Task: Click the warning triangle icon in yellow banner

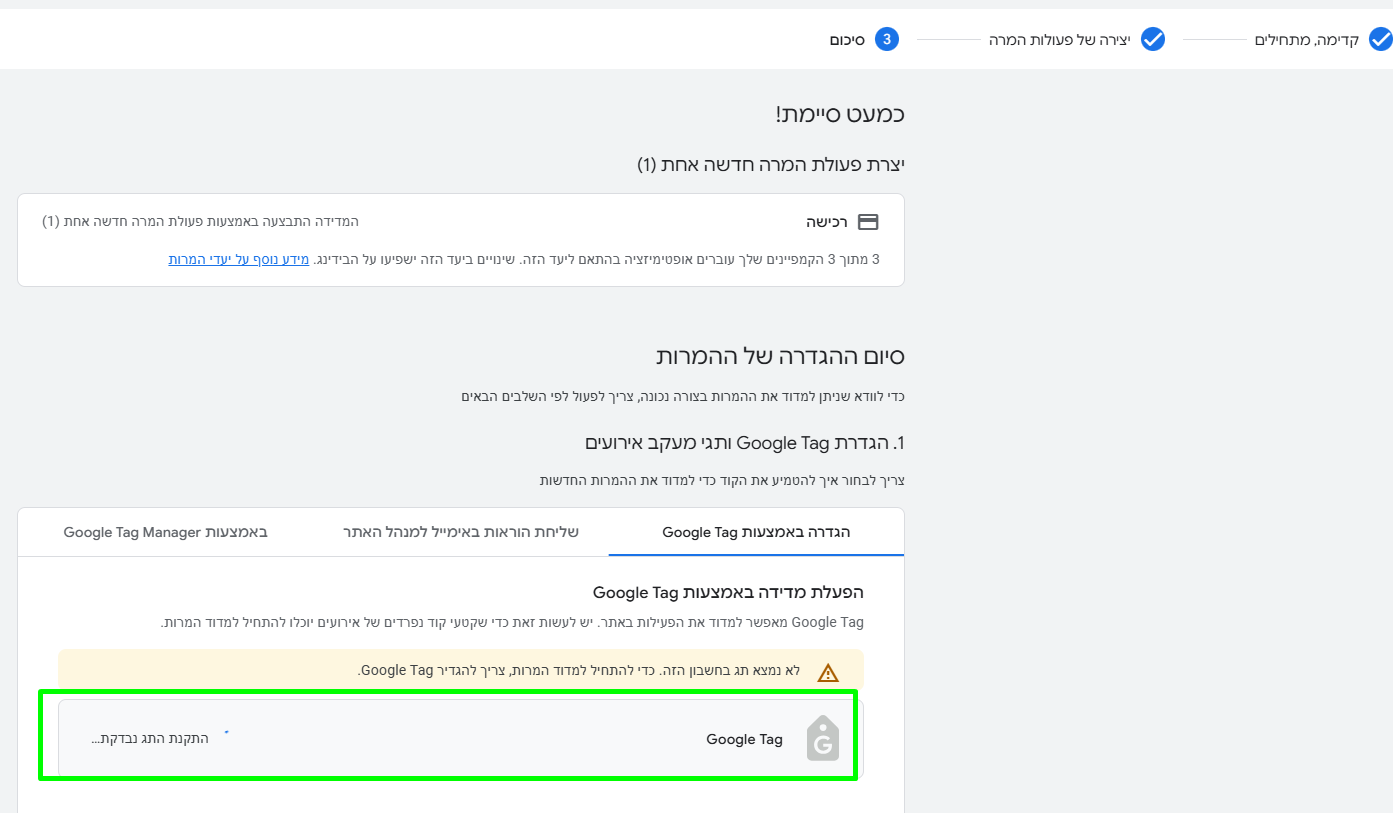Action: [828, 672]
